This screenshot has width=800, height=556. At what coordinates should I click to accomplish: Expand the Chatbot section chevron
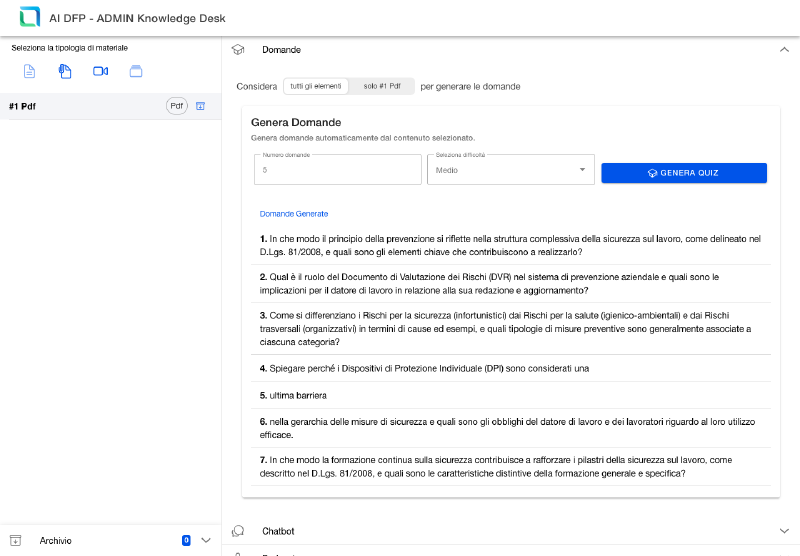click(x=784, y=531)
